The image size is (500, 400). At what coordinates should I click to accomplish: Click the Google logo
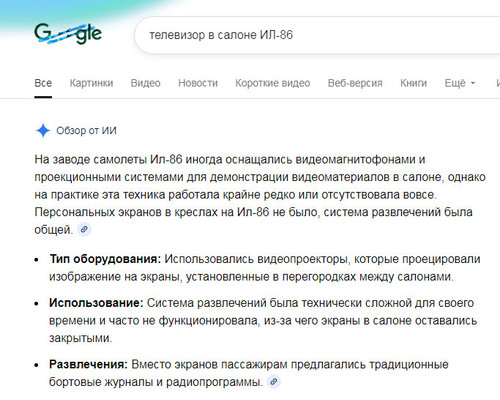click(x=68, y=34)
